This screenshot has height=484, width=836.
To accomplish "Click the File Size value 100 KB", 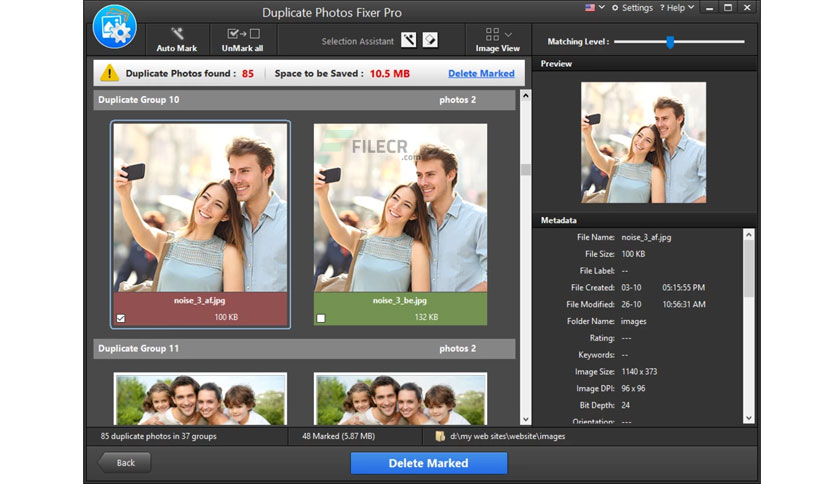I will (633, 254).
